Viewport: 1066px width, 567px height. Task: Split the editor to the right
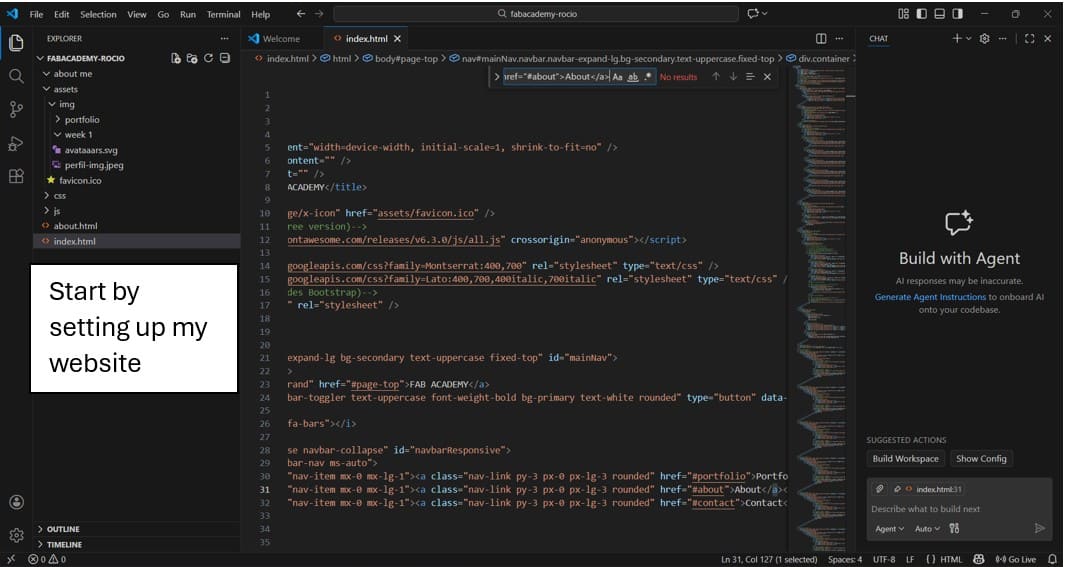tap(821, 39)
